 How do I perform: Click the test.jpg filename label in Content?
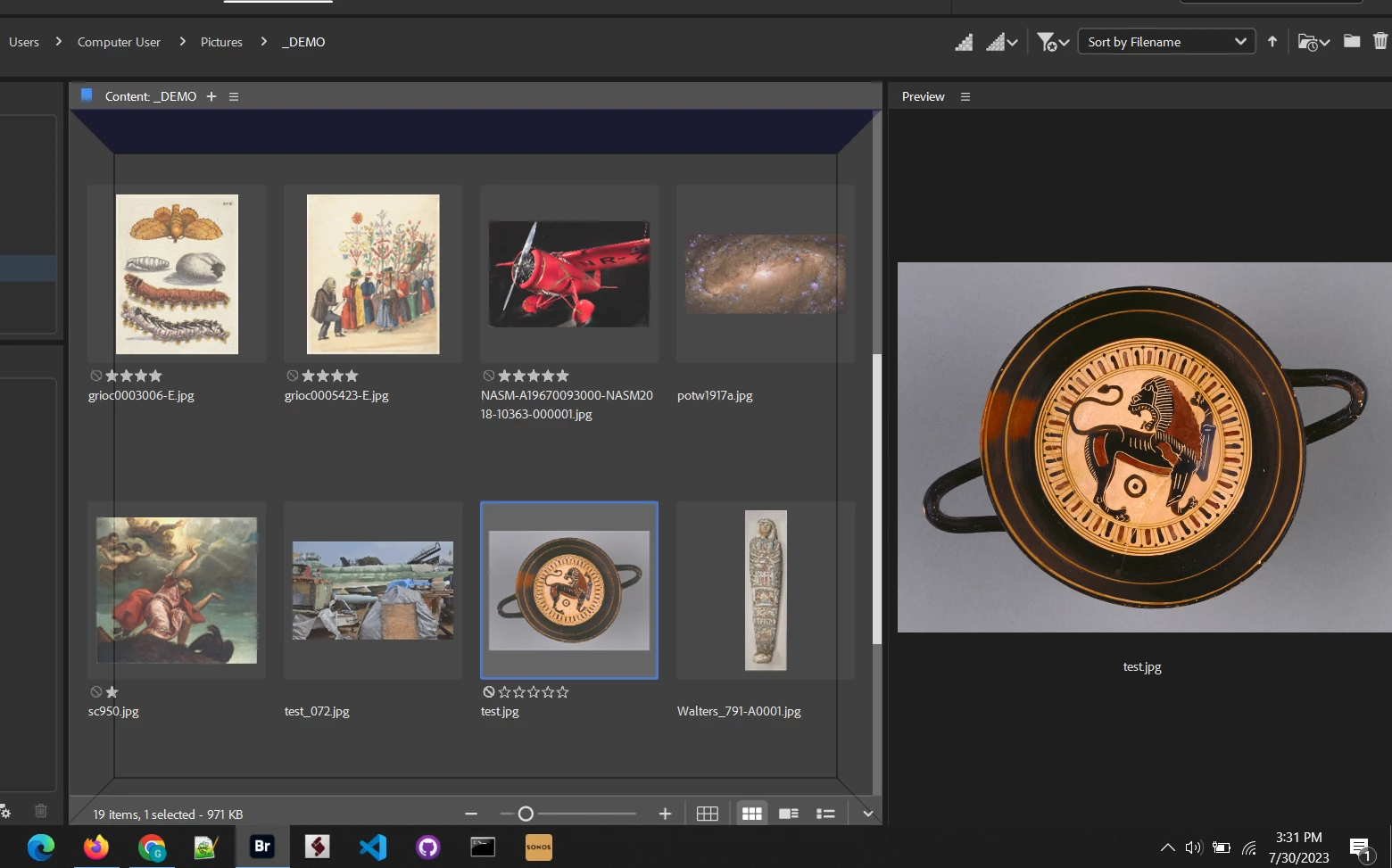(500, 711)
